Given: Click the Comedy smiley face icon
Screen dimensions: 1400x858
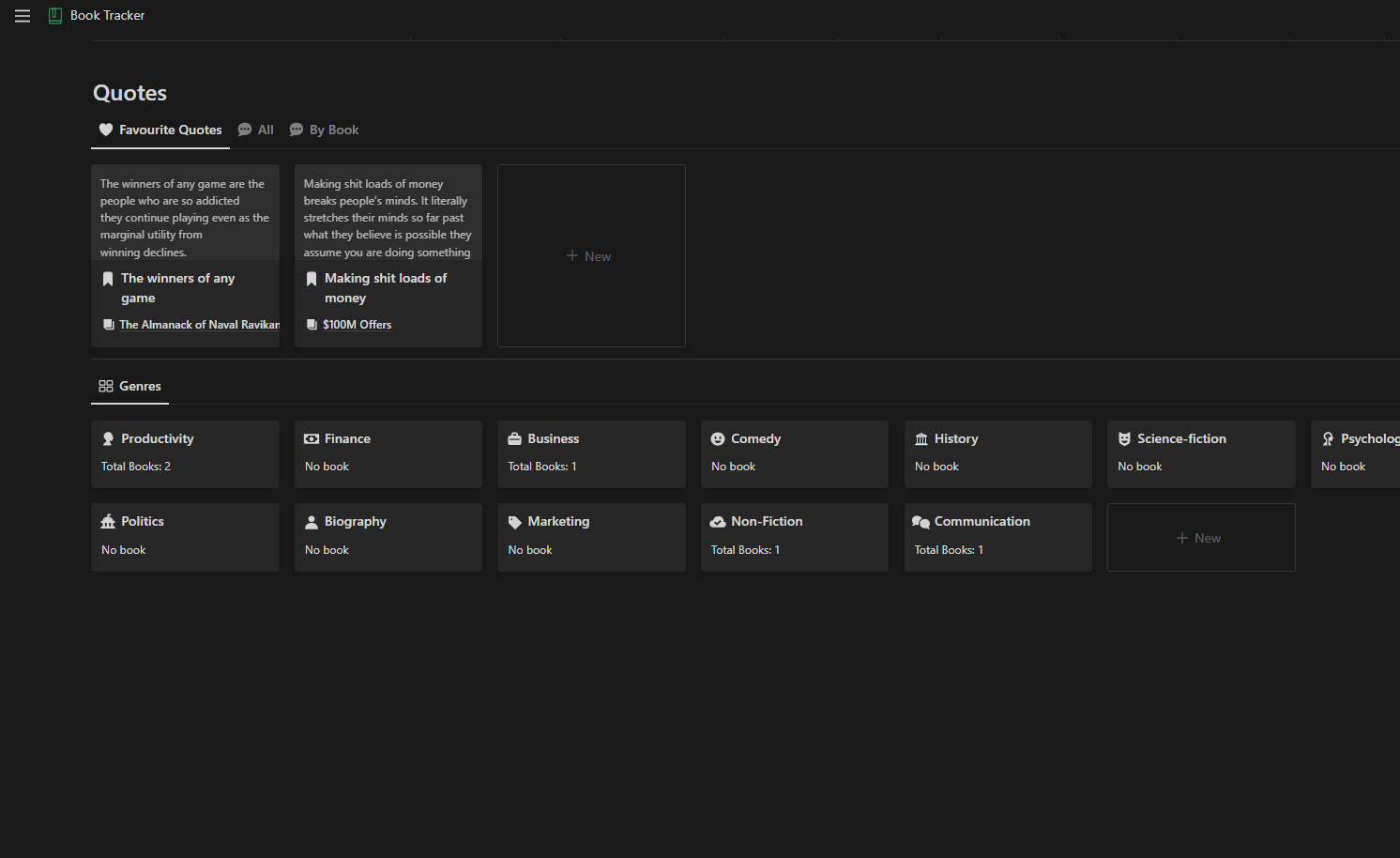Looking at the screenshot, I should tap(718, 439).
